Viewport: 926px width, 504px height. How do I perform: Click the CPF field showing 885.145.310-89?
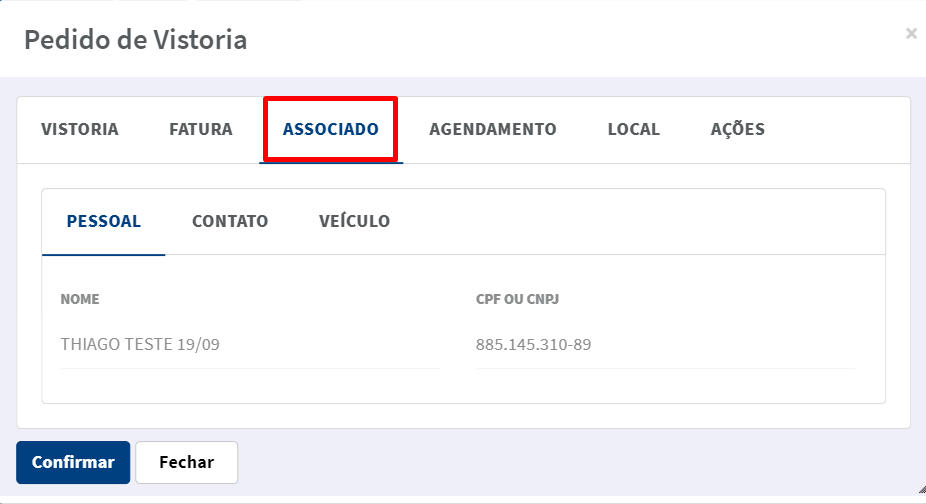666,344
